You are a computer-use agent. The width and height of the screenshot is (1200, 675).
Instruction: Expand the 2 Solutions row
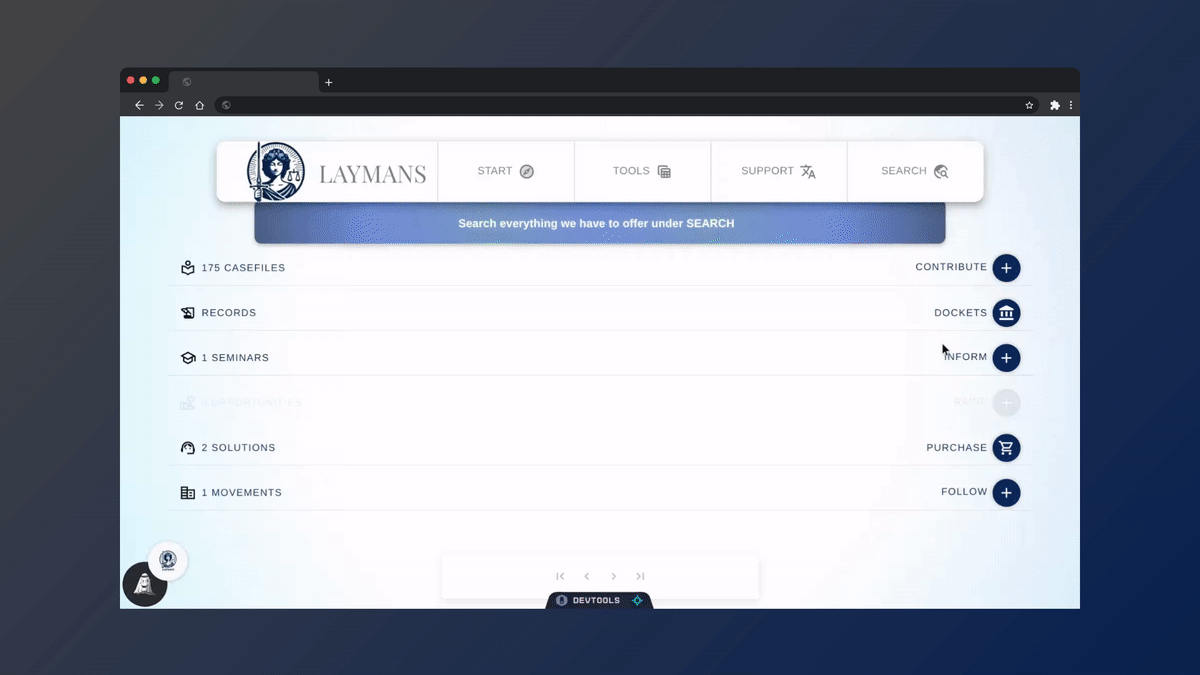click(237, 448)
